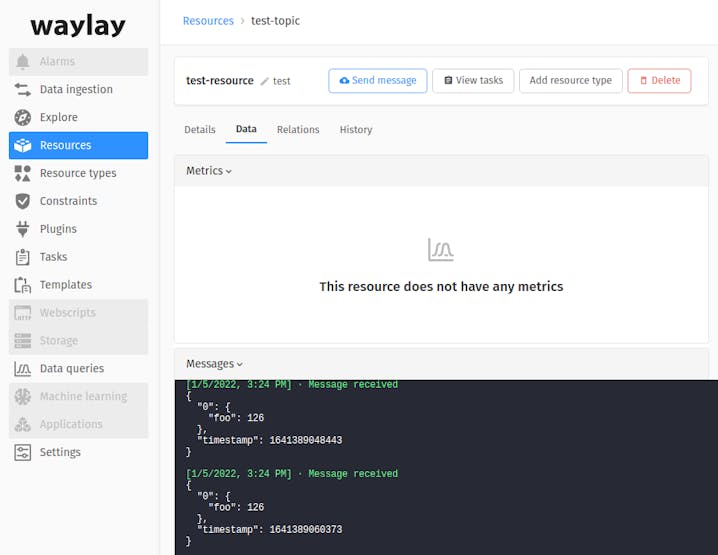
Task: Open the Relations tab
Action: click(x=298, y=130)
